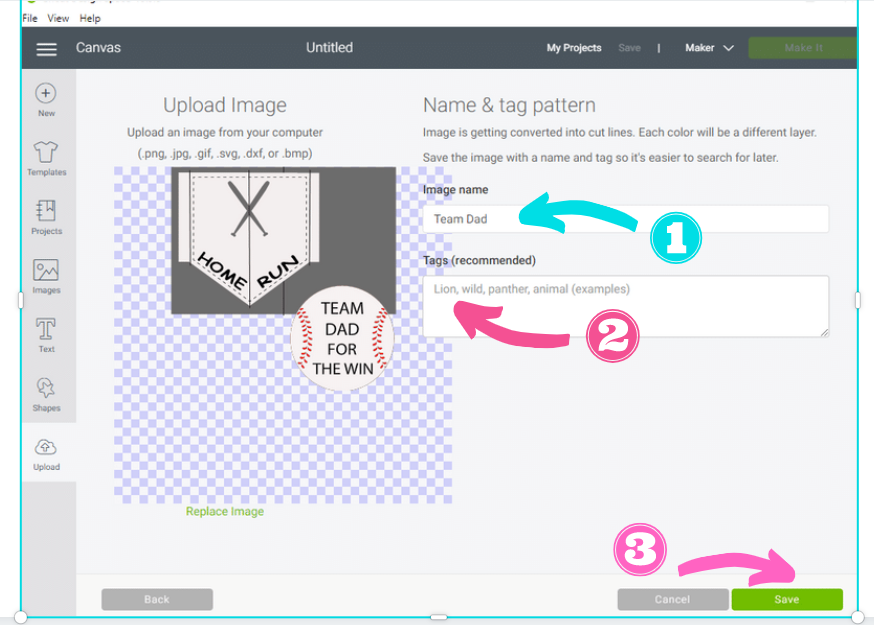The height and width of the screenshot is (625, 874).
Task: Open the Shapes sidebar icon
Action: [x=46, y=387]
